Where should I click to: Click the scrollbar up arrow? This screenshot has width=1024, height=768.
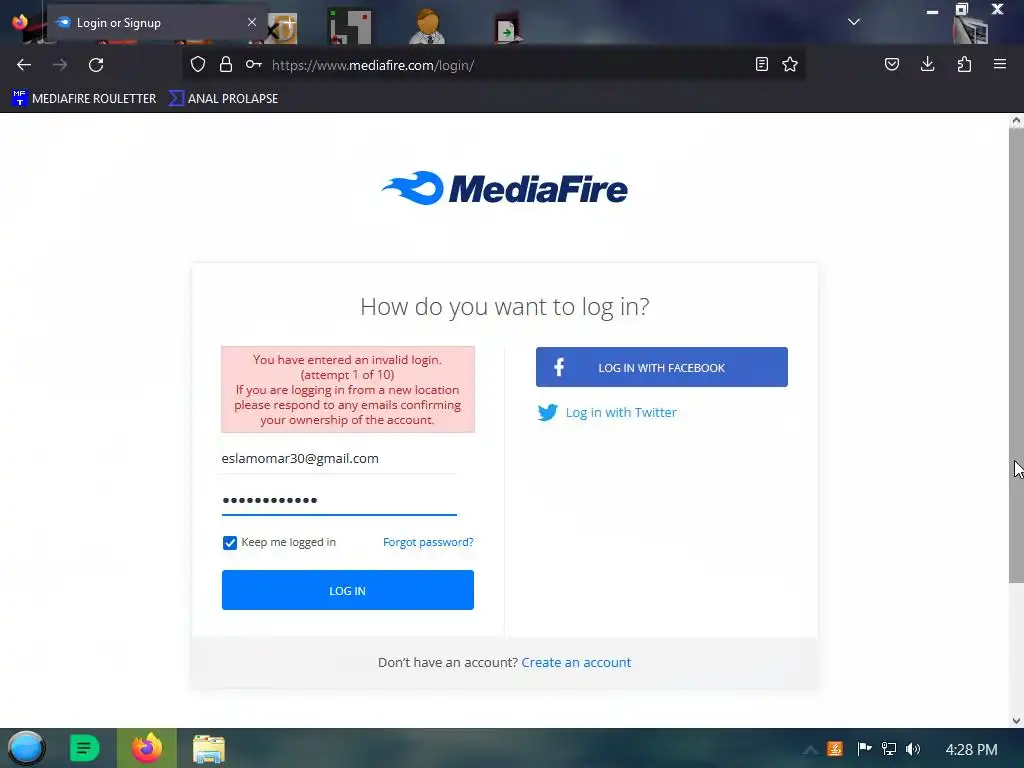[x=1016, y=121]
